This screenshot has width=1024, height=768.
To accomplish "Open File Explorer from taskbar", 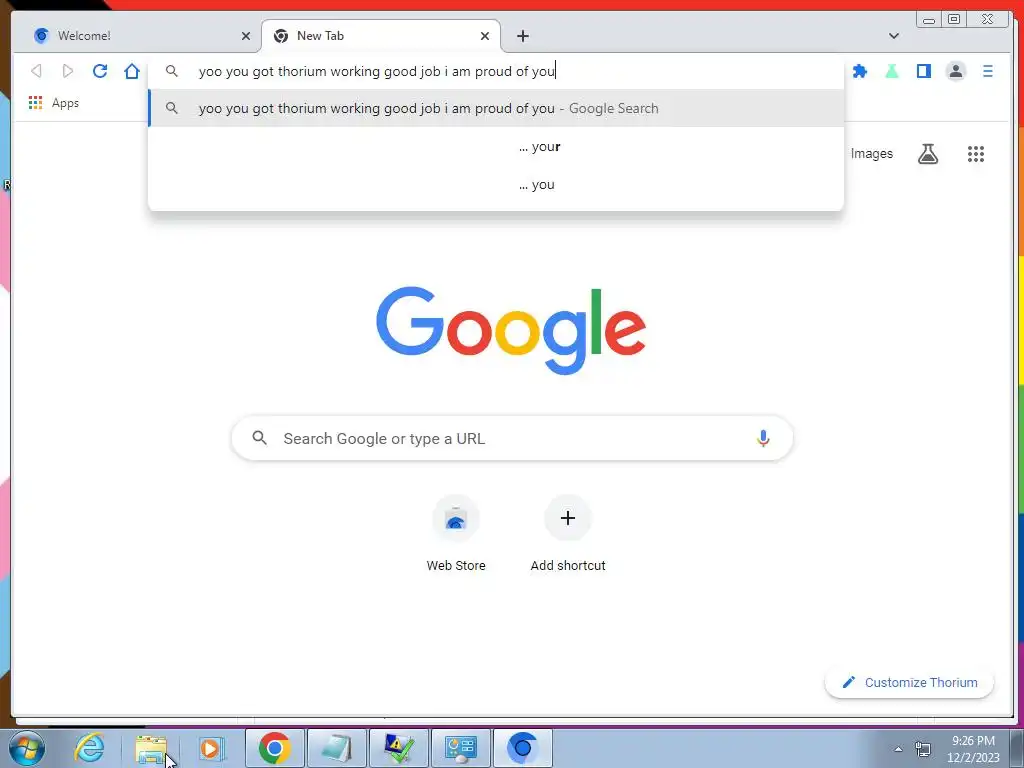I will point(151,749).
